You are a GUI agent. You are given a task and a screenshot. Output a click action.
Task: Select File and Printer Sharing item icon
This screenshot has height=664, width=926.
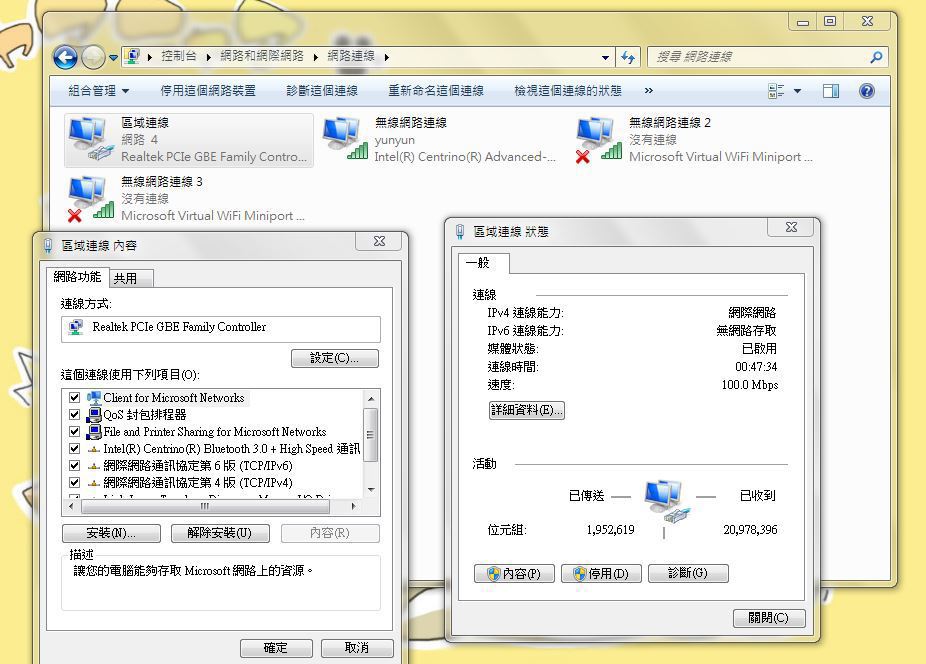(93, 432)
